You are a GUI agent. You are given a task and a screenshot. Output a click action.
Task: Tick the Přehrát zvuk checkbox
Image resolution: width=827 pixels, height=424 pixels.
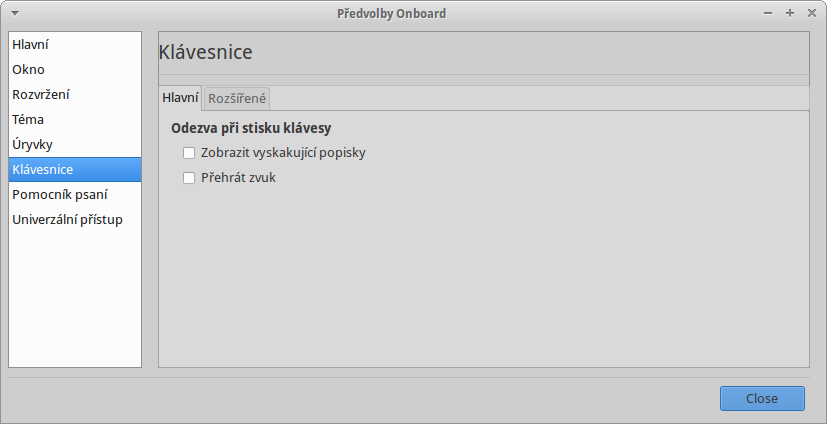[189, 178]
